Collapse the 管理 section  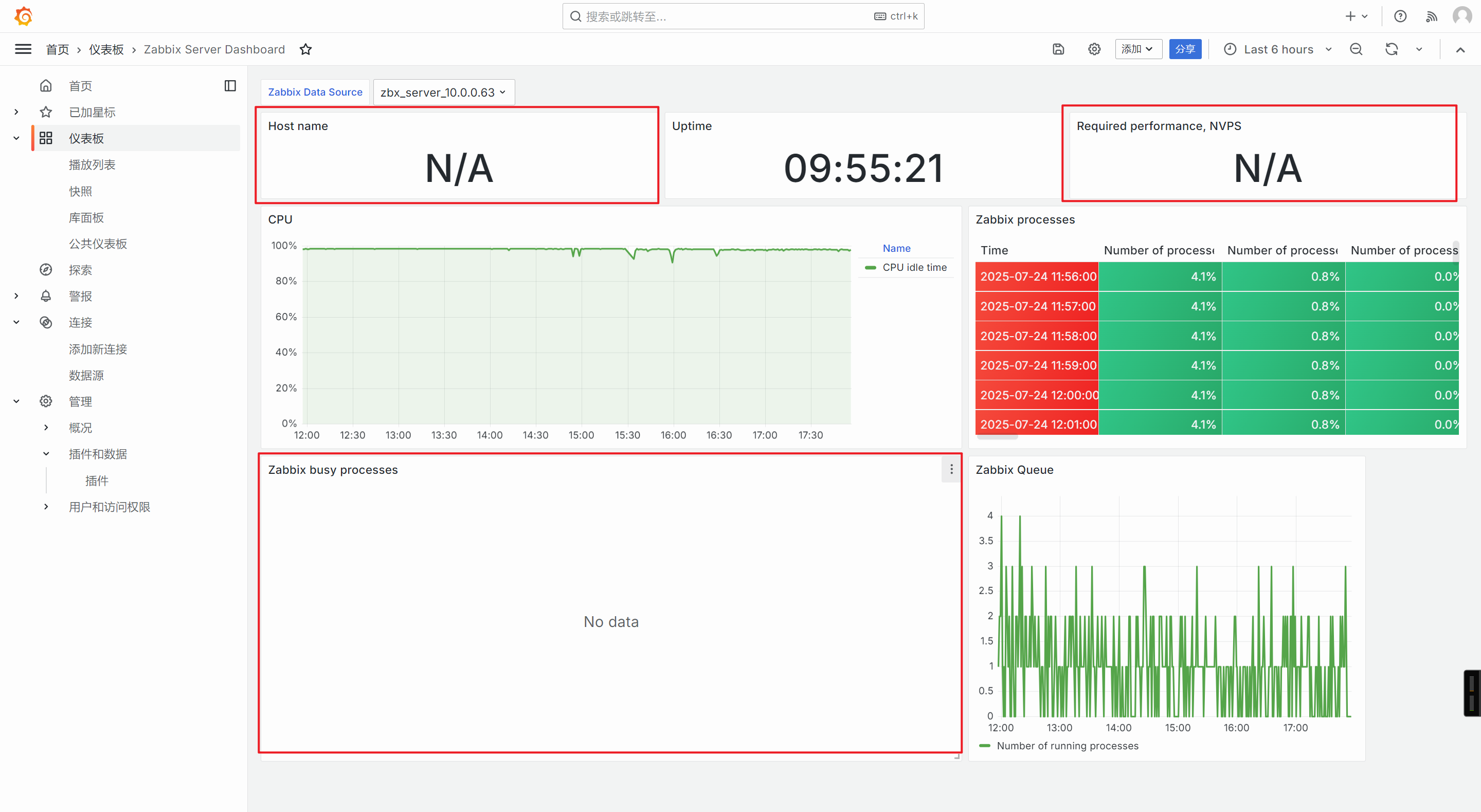(16, 402)
